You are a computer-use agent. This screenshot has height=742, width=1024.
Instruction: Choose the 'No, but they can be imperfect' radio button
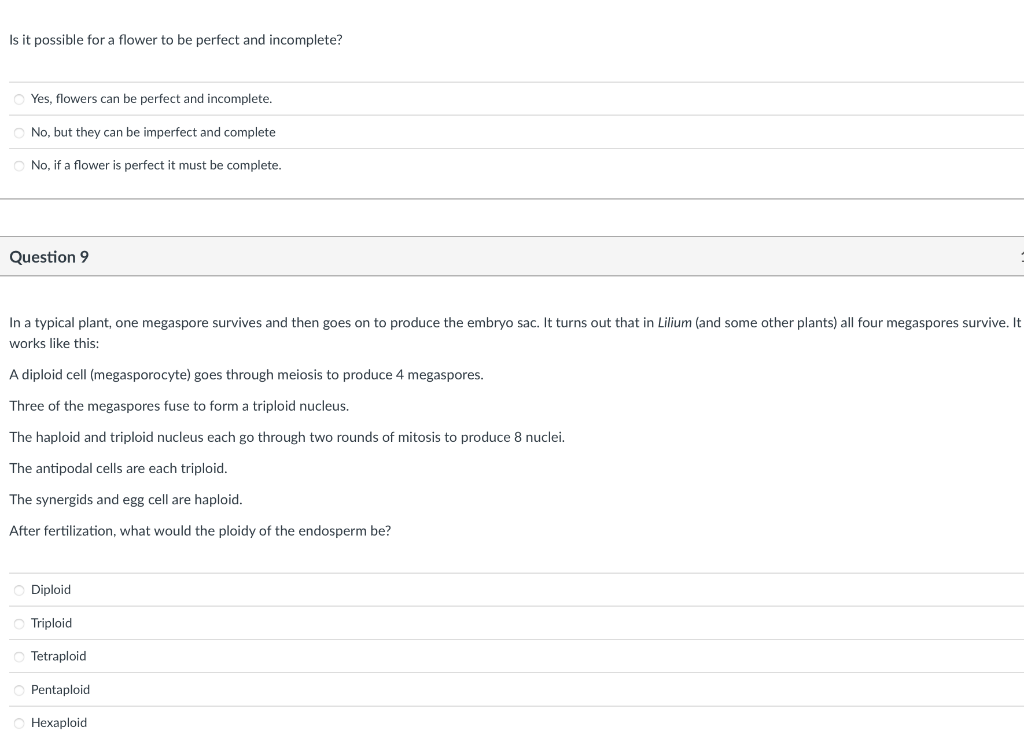click(20, 133)
